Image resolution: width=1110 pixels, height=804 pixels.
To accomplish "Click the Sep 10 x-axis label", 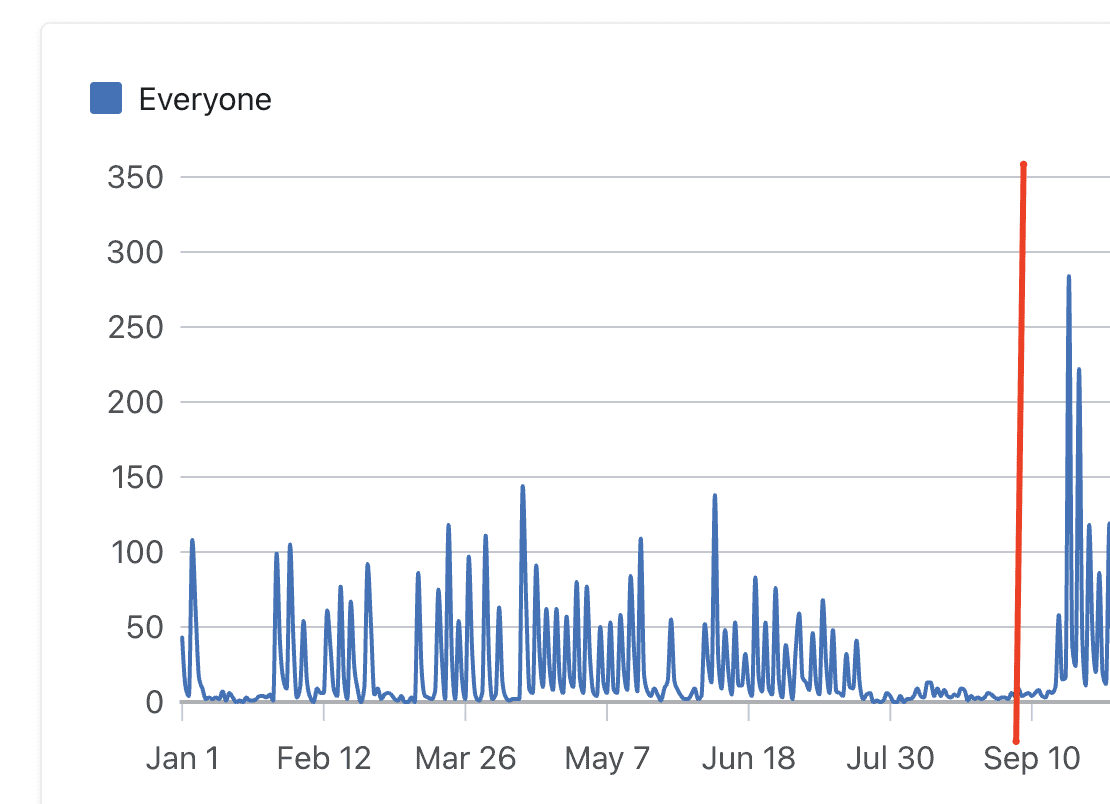I will [1032, 758].
